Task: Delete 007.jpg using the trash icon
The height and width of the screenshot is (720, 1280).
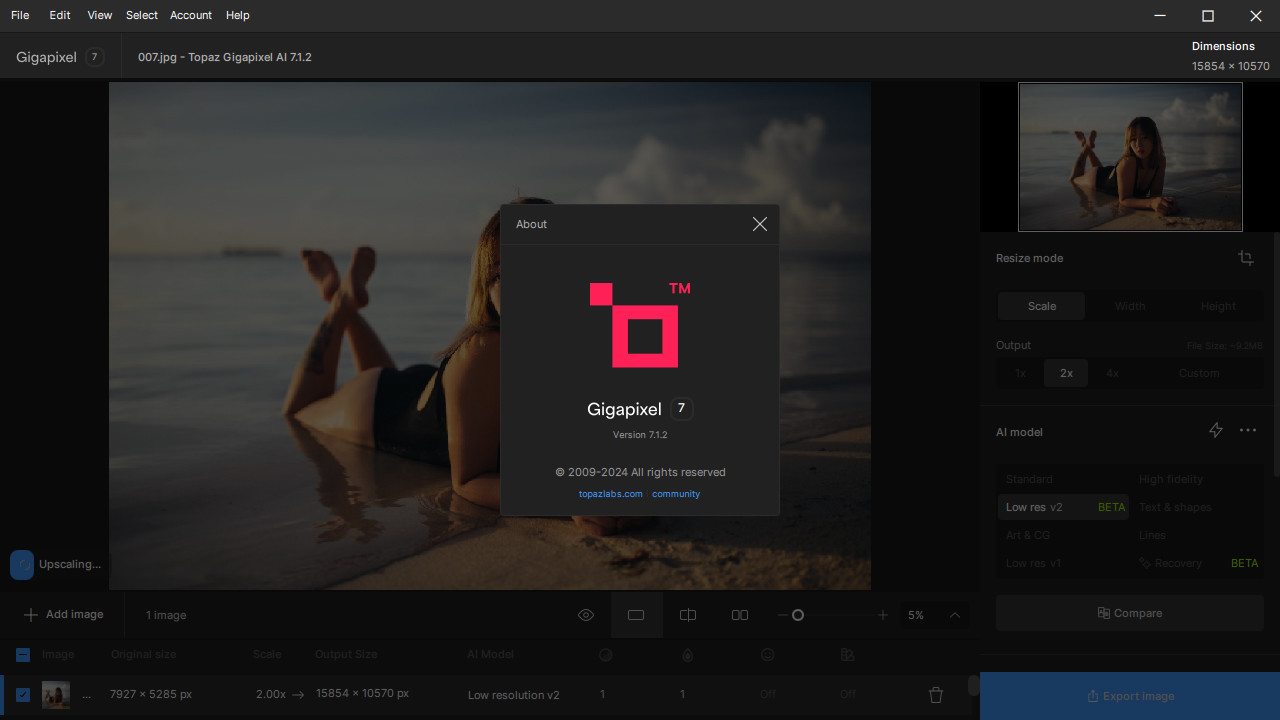Action: click(935, 694)
